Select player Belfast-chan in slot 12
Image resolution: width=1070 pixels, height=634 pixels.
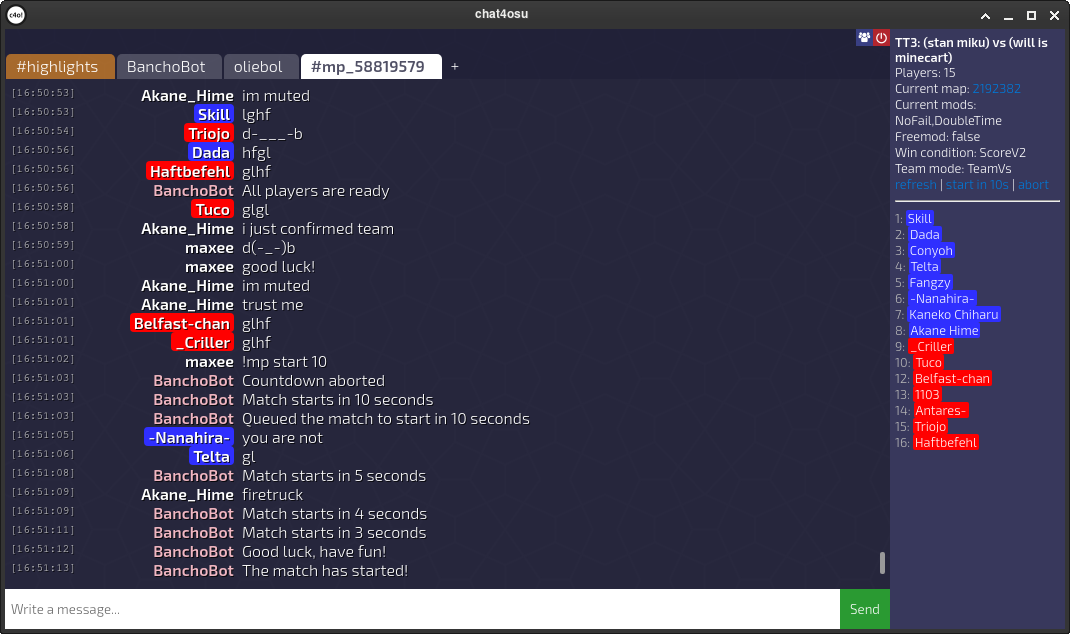tap(952, 379)
